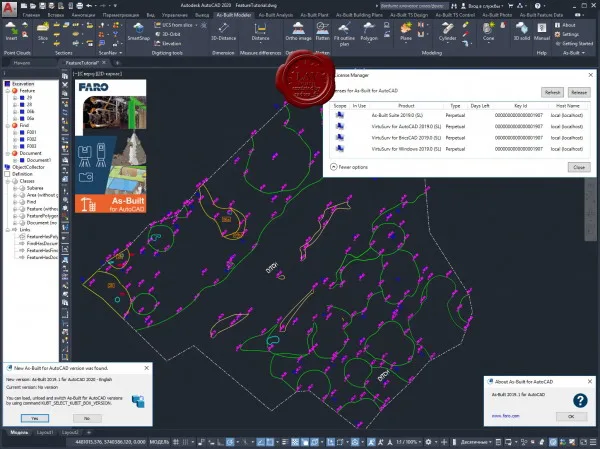This screenshot has height=449, width=600.
Task: Open the As-Built Feature Data ribbon tab
Action: point(541,15)
